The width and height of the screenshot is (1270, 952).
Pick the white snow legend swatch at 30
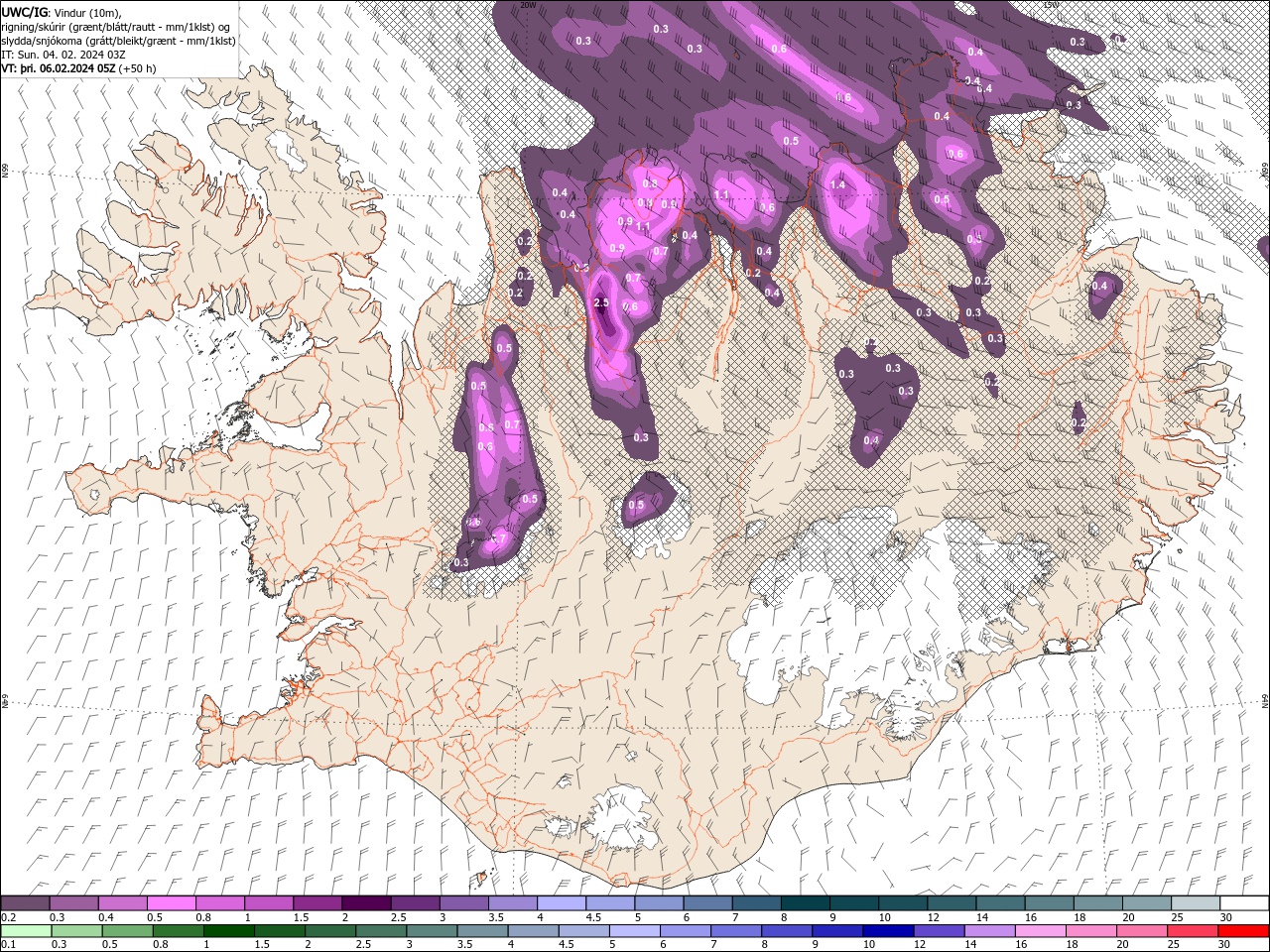click(x=1244, y=903)
